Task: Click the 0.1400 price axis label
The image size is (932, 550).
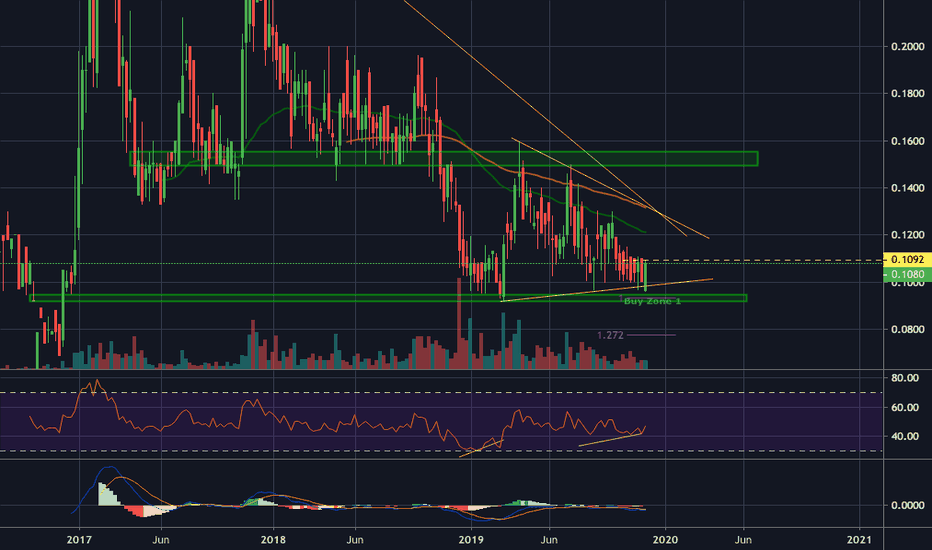Action: 908,188
